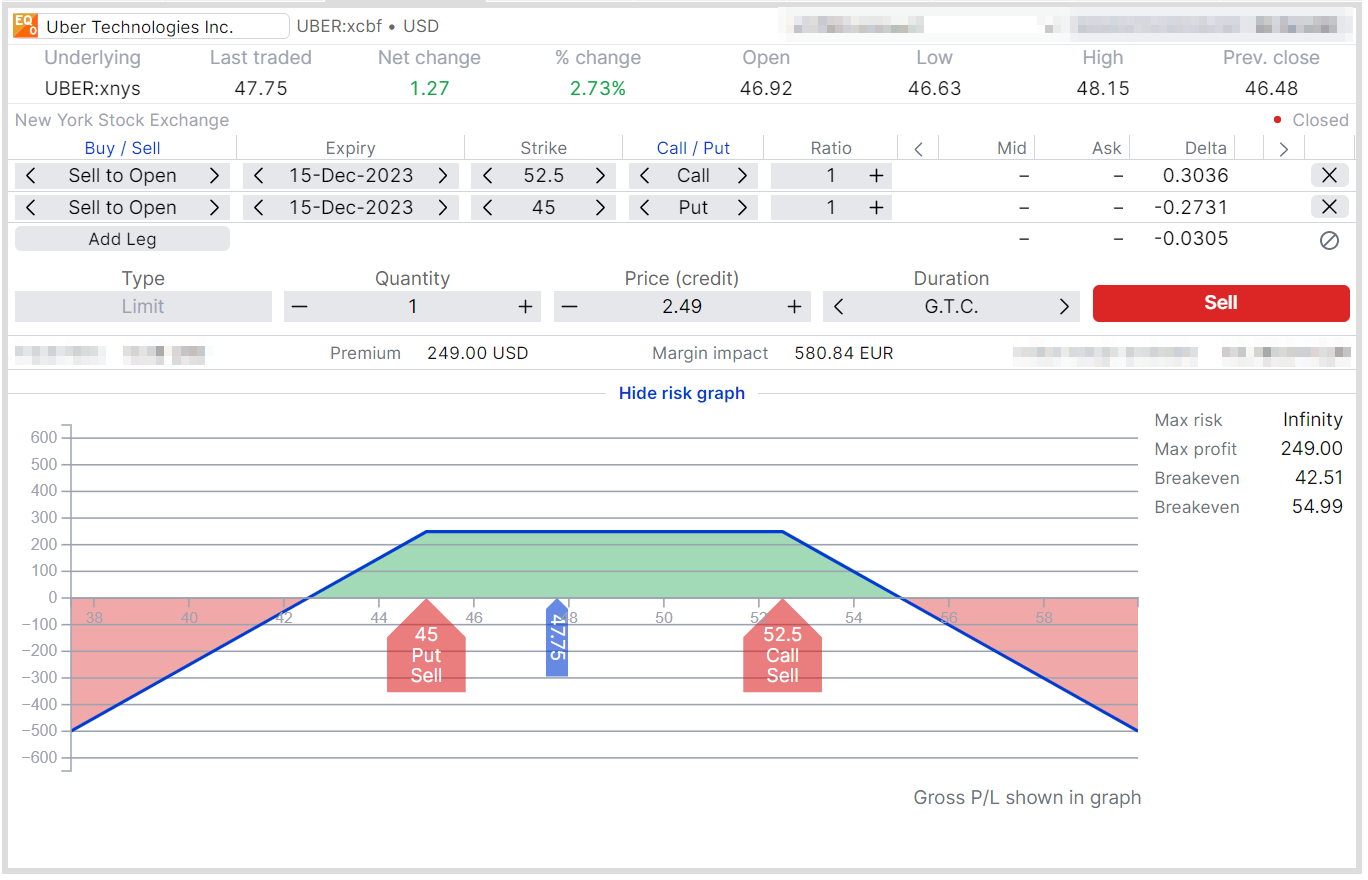Left arrow beside Put option type

click(x=645, y=208)
